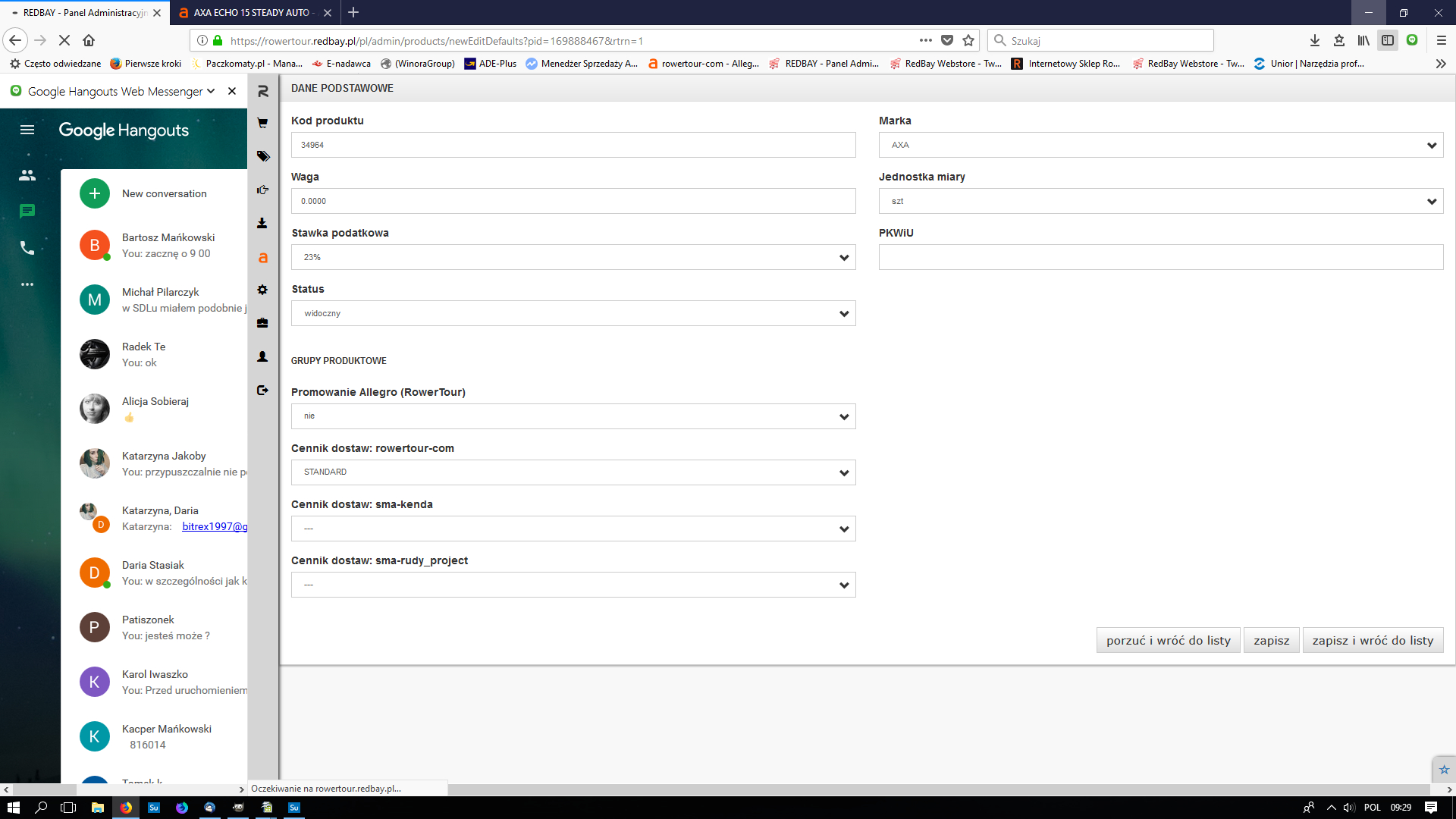The width and height of the screenshot is (1456, 819).
Task: Open Cennik dostaw rowertour-com STANDARD dropdown
Action: 573,472
